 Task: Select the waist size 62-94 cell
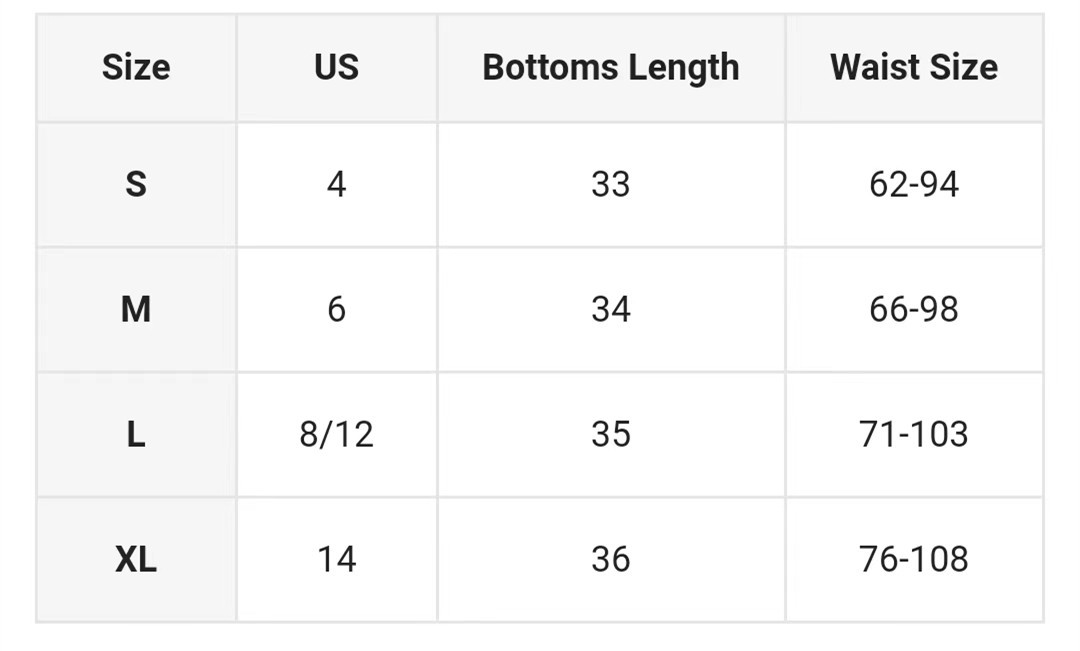pyautogui.click(x=914, y=185)
